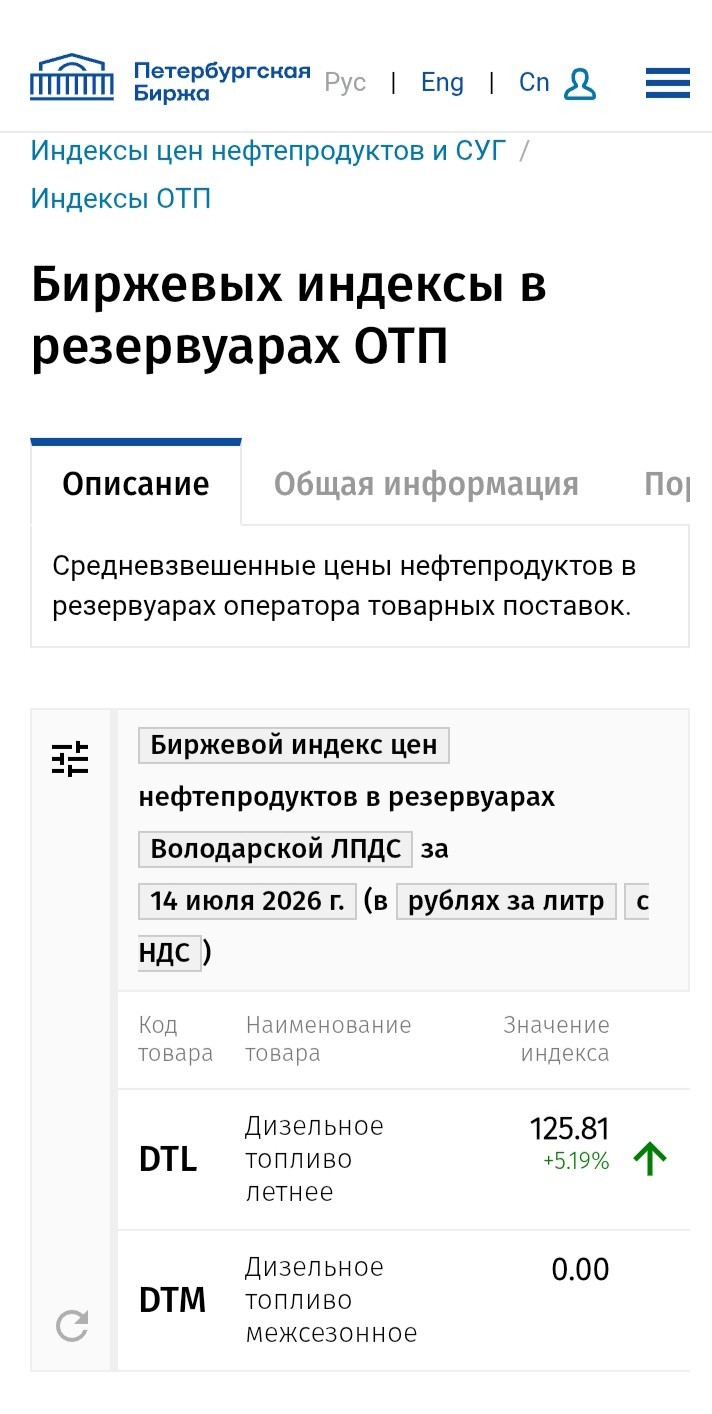
Task: Switch to the Общая информация tab
Action: [x=426, y=484]
